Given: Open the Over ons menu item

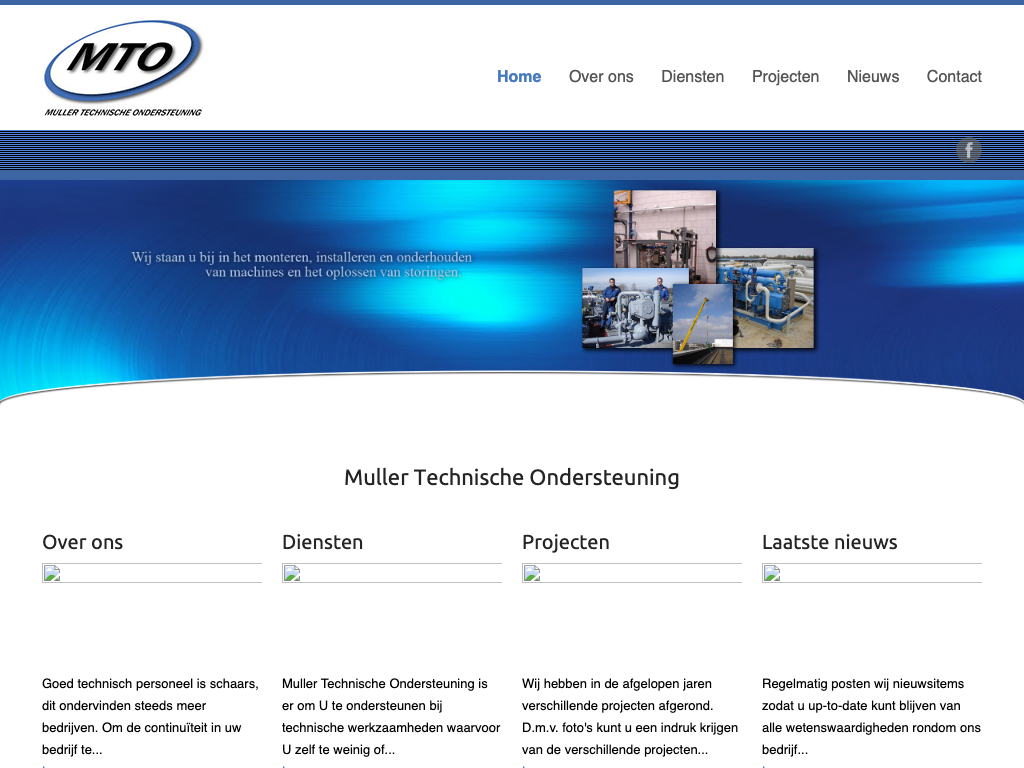Looking at the screenshot, I should point(601,77).
